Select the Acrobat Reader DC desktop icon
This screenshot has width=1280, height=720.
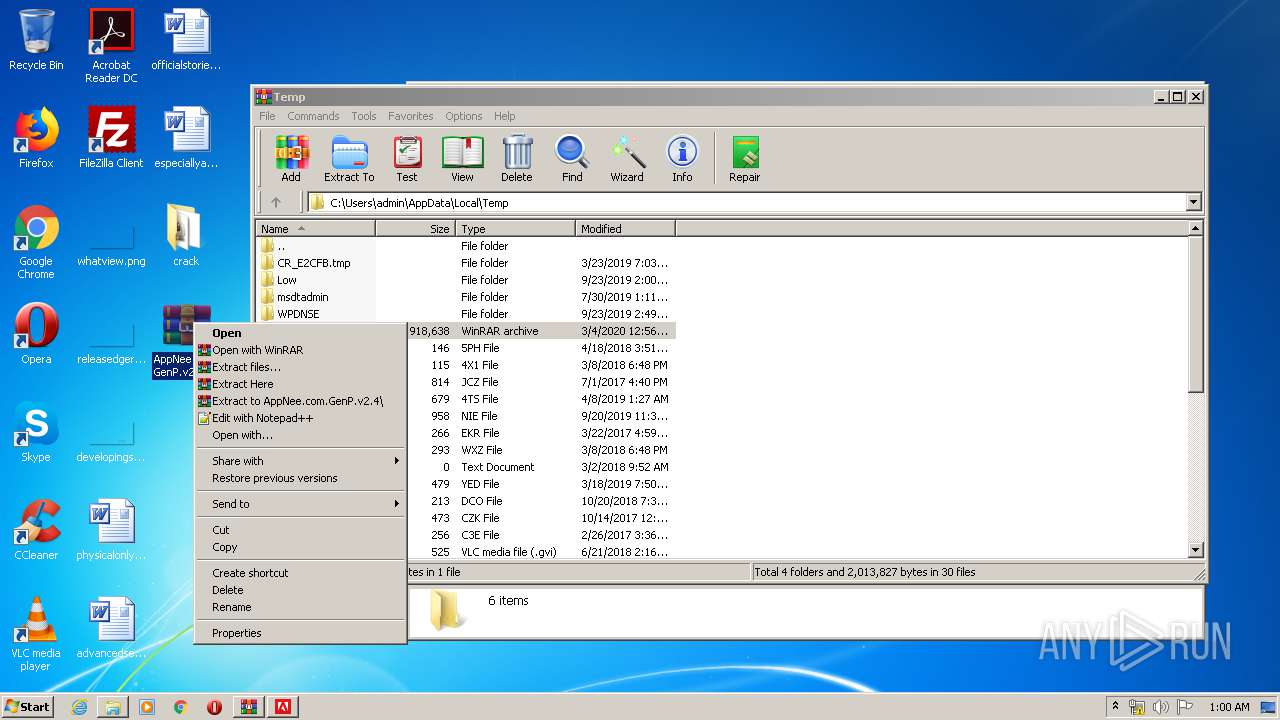pos(111,47)
